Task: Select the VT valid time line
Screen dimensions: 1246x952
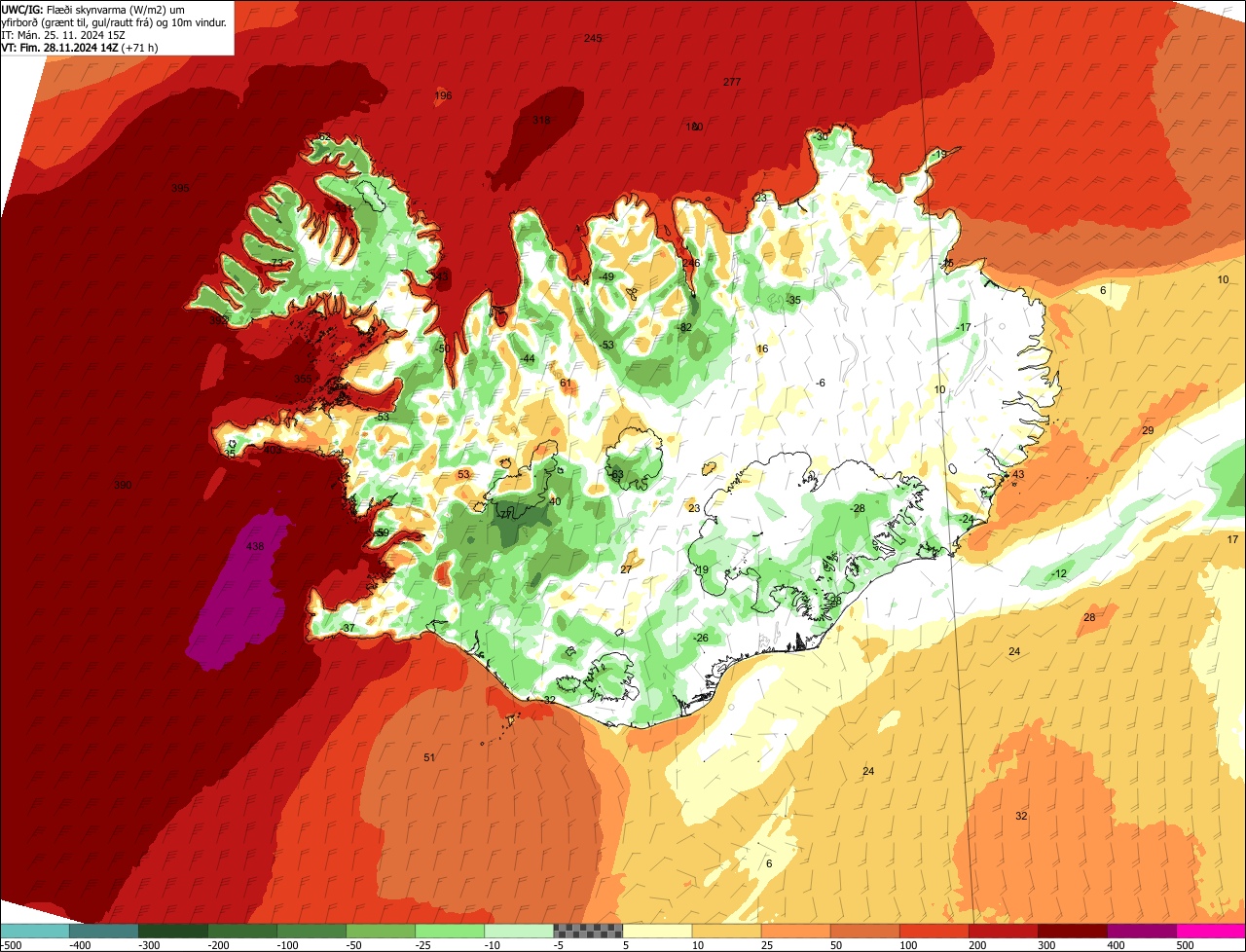Action: click(78, 47)
